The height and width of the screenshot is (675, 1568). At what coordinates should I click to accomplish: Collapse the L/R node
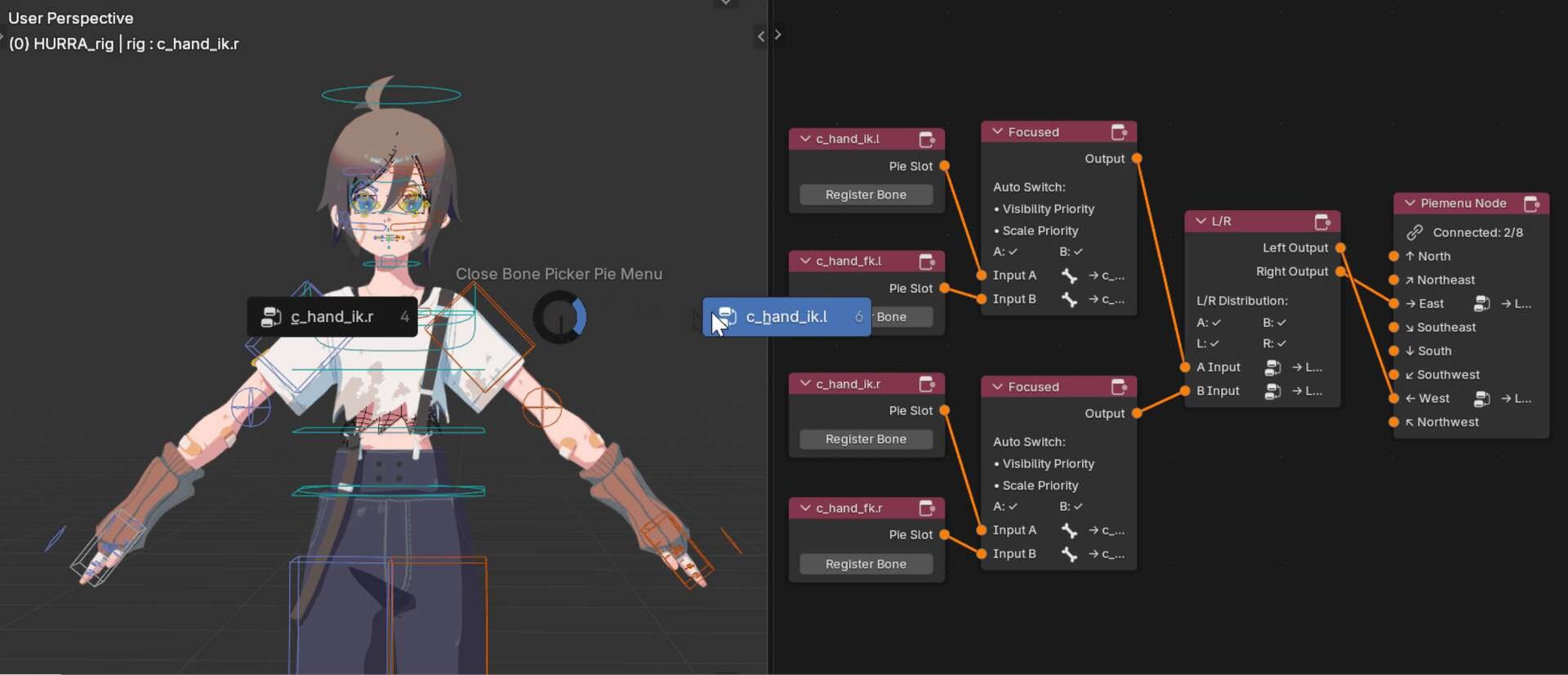coord(1200,221)
